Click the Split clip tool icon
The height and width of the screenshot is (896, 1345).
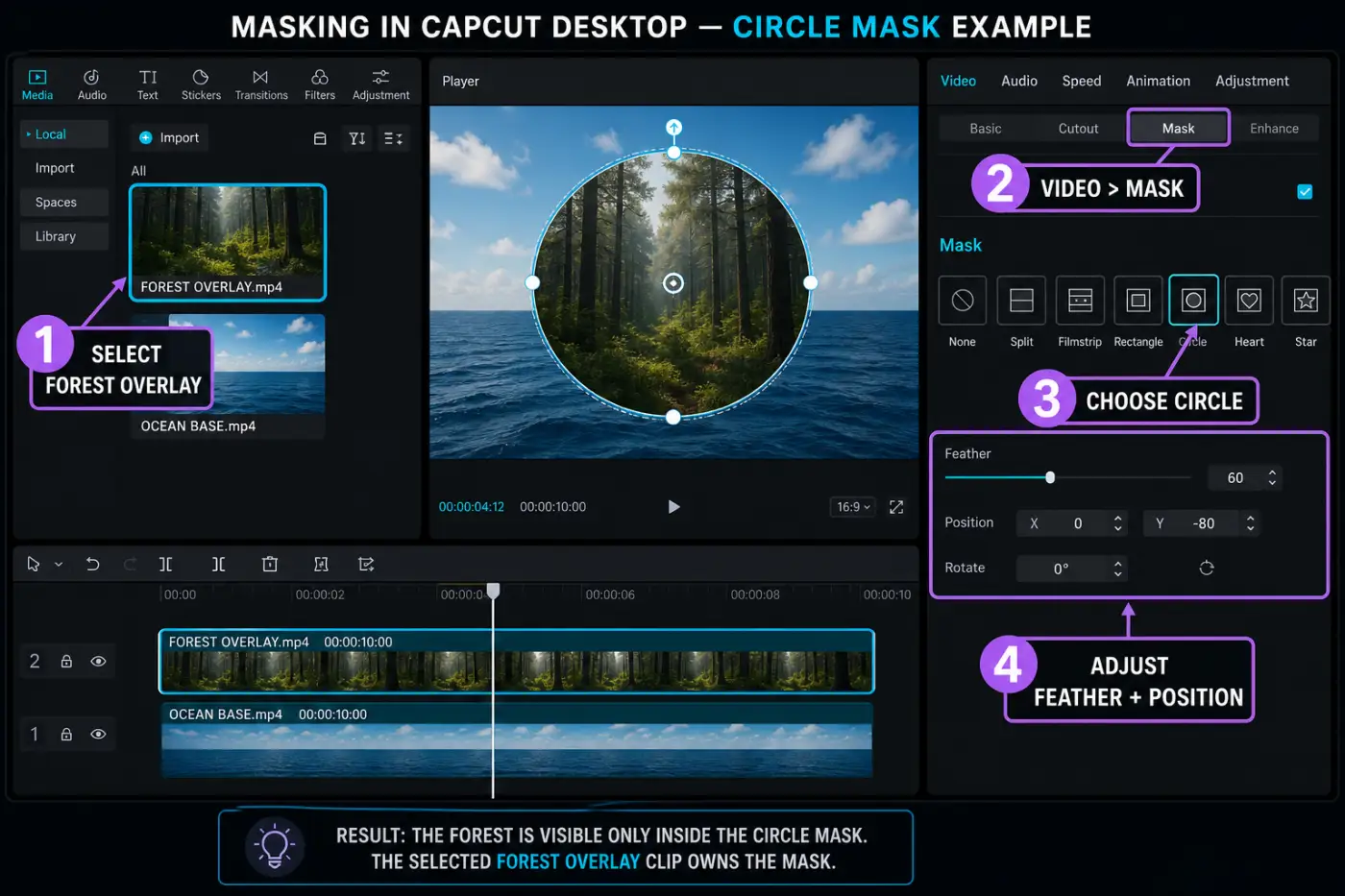tap(165, 565)
